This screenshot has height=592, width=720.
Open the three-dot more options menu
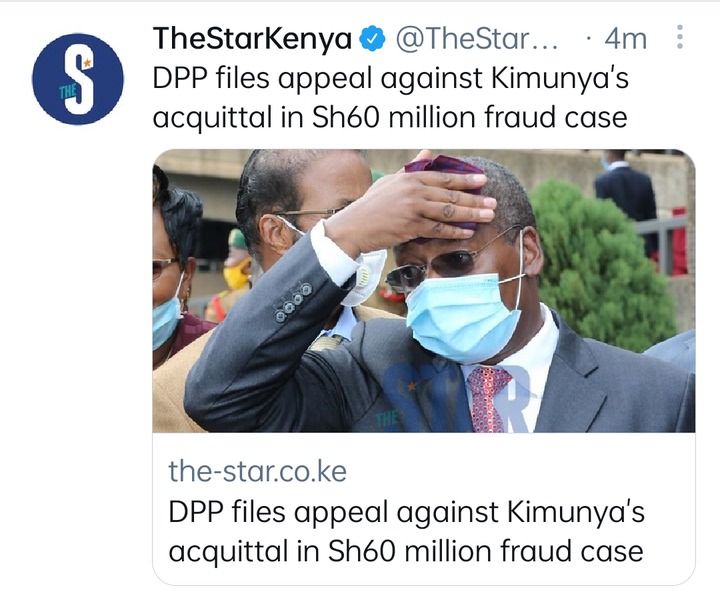click(680, 37)
